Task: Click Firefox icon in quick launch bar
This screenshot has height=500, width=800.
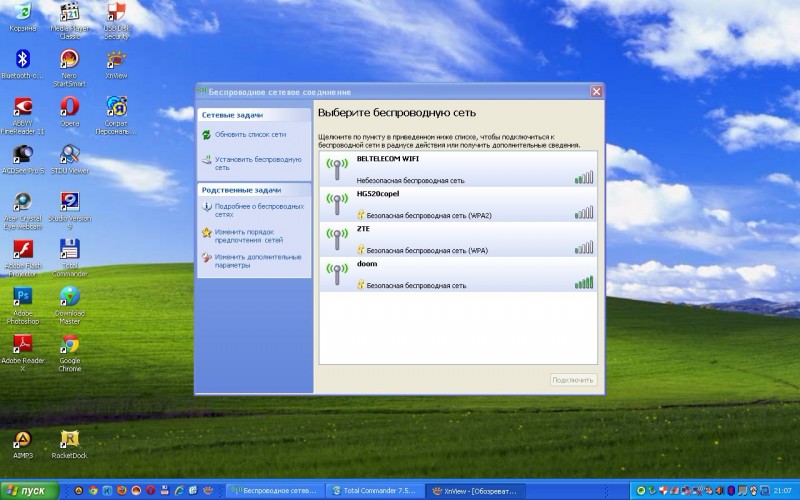Action: 121,490
